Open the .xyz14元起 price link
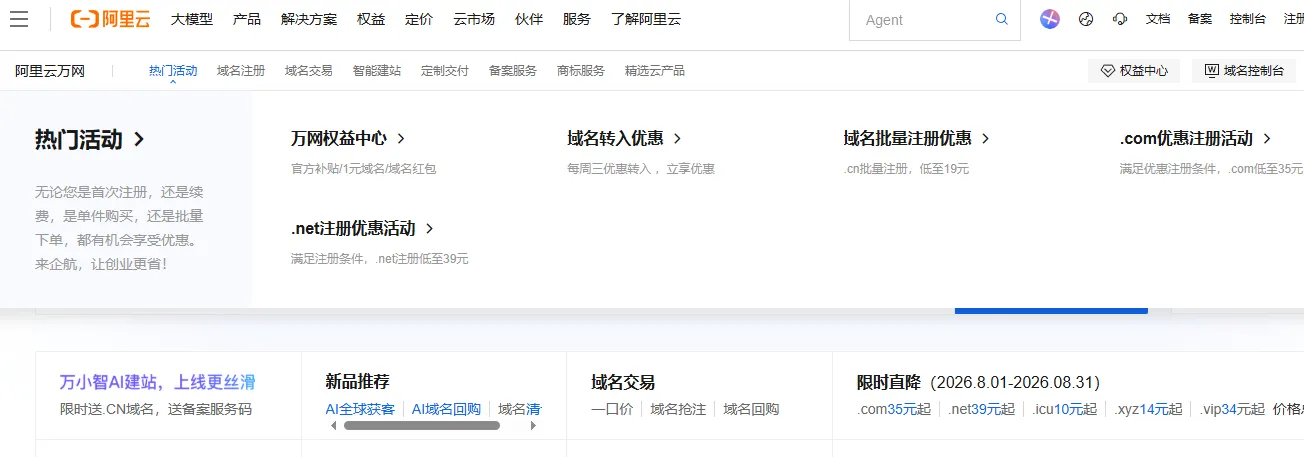The height and width of the screenshot is (457, 1304). [x=1148, y=409]
